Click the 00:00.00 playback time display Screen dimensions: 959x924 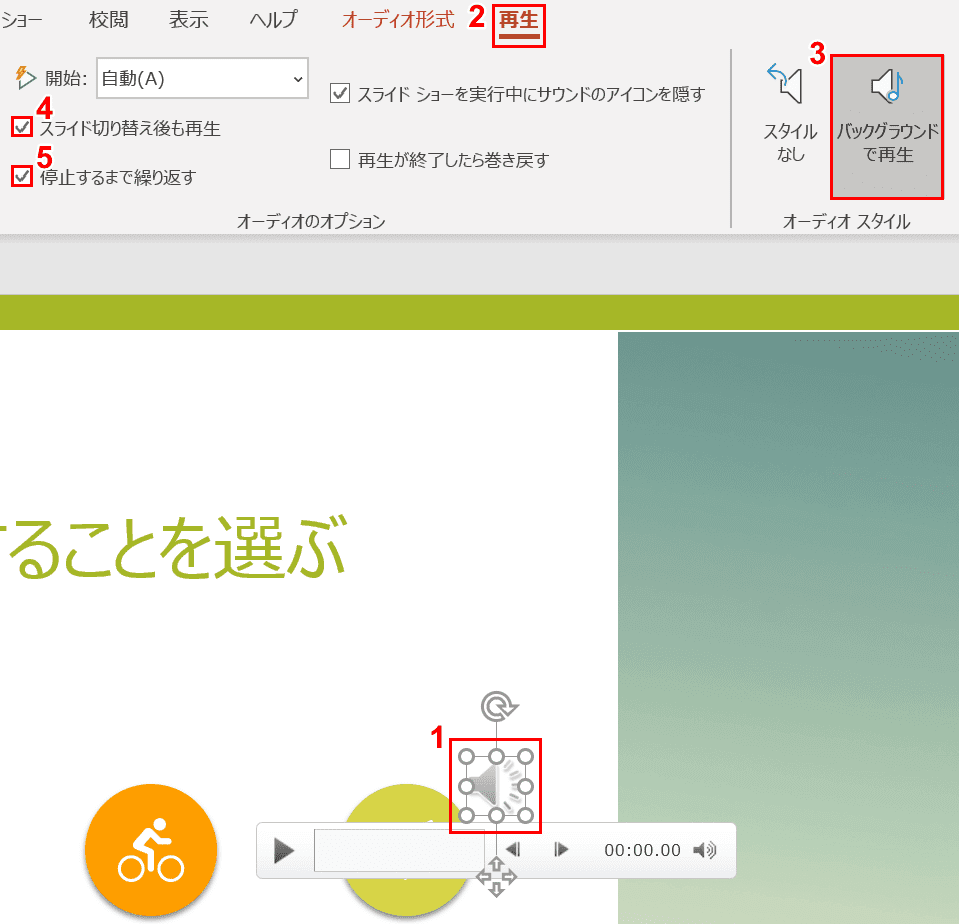[x=642, y=850]
